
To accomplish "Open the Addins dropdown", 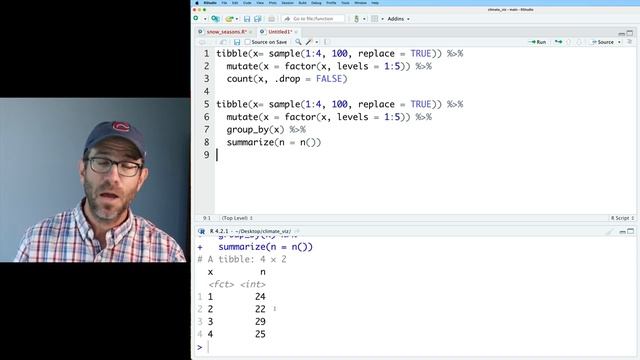I will coord(398,19).
